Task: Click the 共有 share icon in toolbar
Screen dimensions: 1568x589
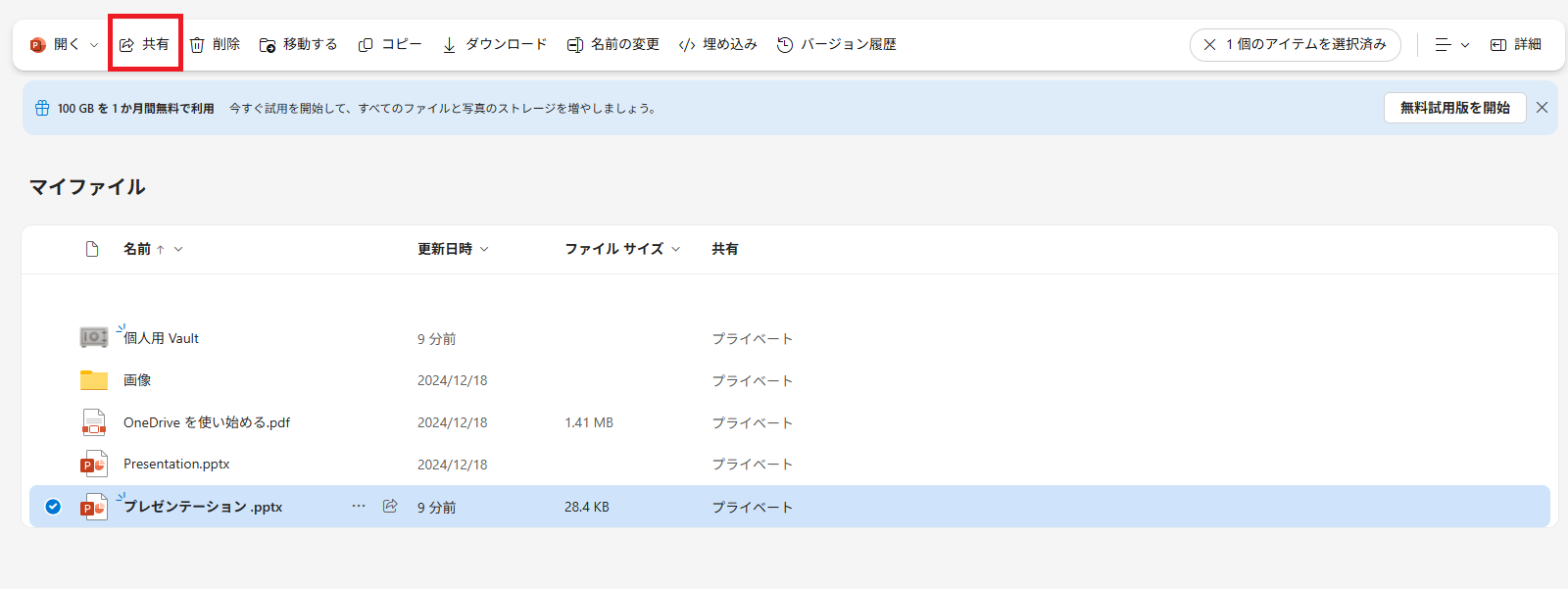Action: coord(127,45)
